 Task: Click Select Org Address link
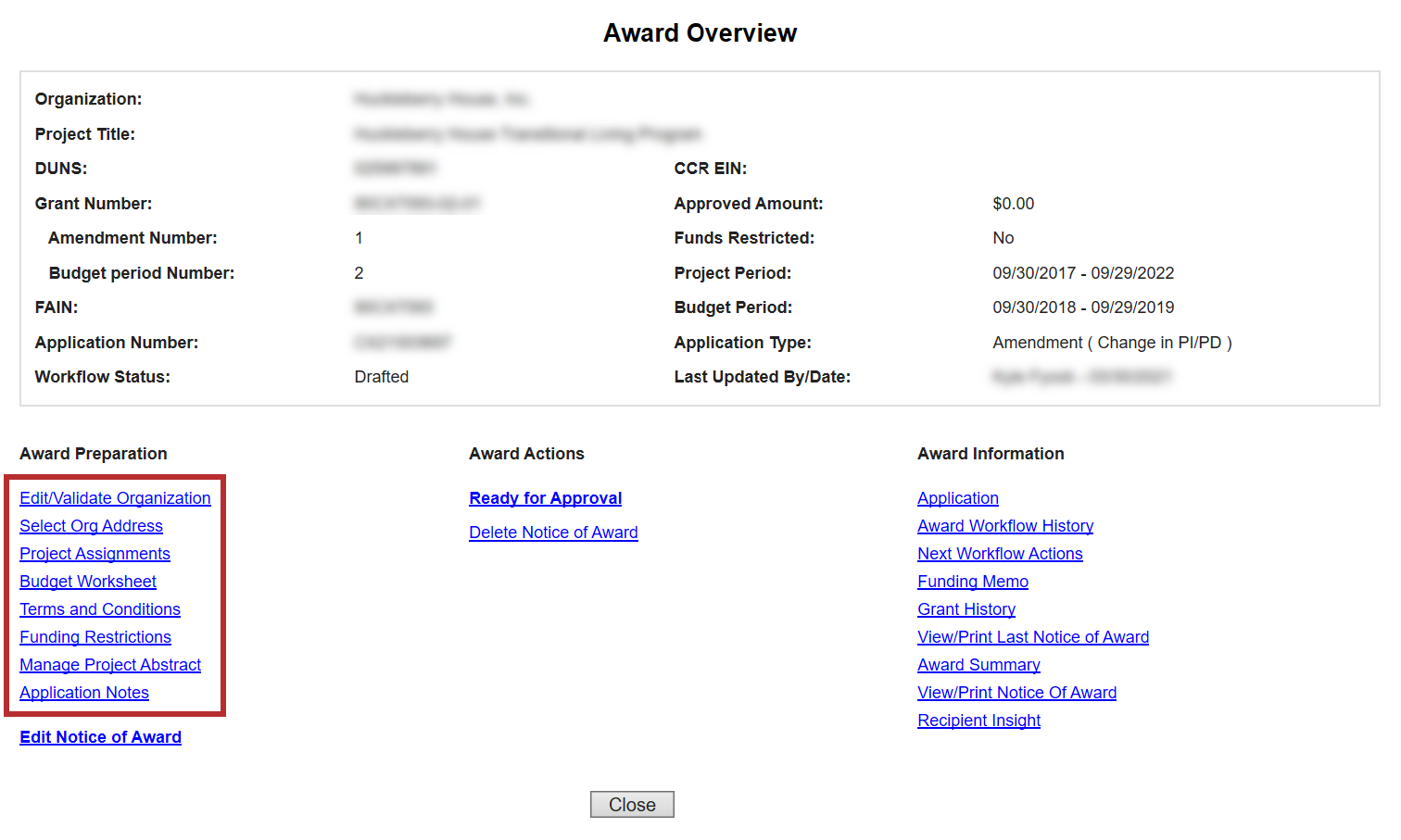[x=91, y=526]
